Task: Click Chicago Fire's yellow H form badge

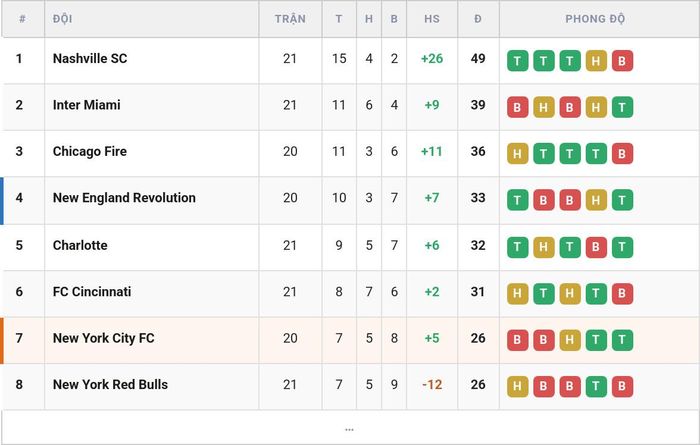Action: point(517,154)
